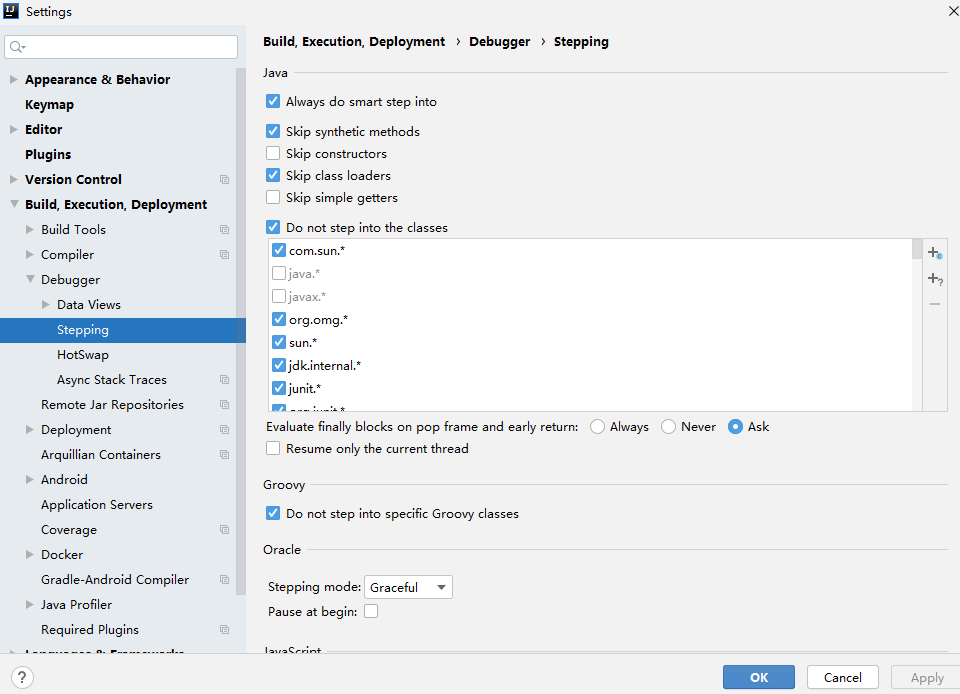Collapse the Debugger tree node
Screen dimensions: 960x694
30,280
